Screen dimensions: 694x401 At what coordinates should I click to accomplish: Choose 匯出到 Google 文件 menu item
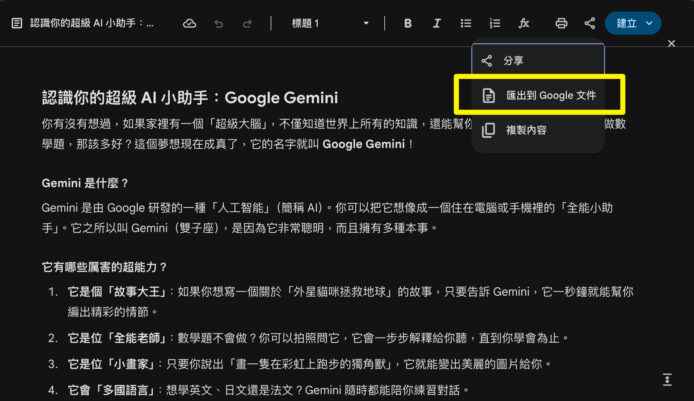(539, 95)
